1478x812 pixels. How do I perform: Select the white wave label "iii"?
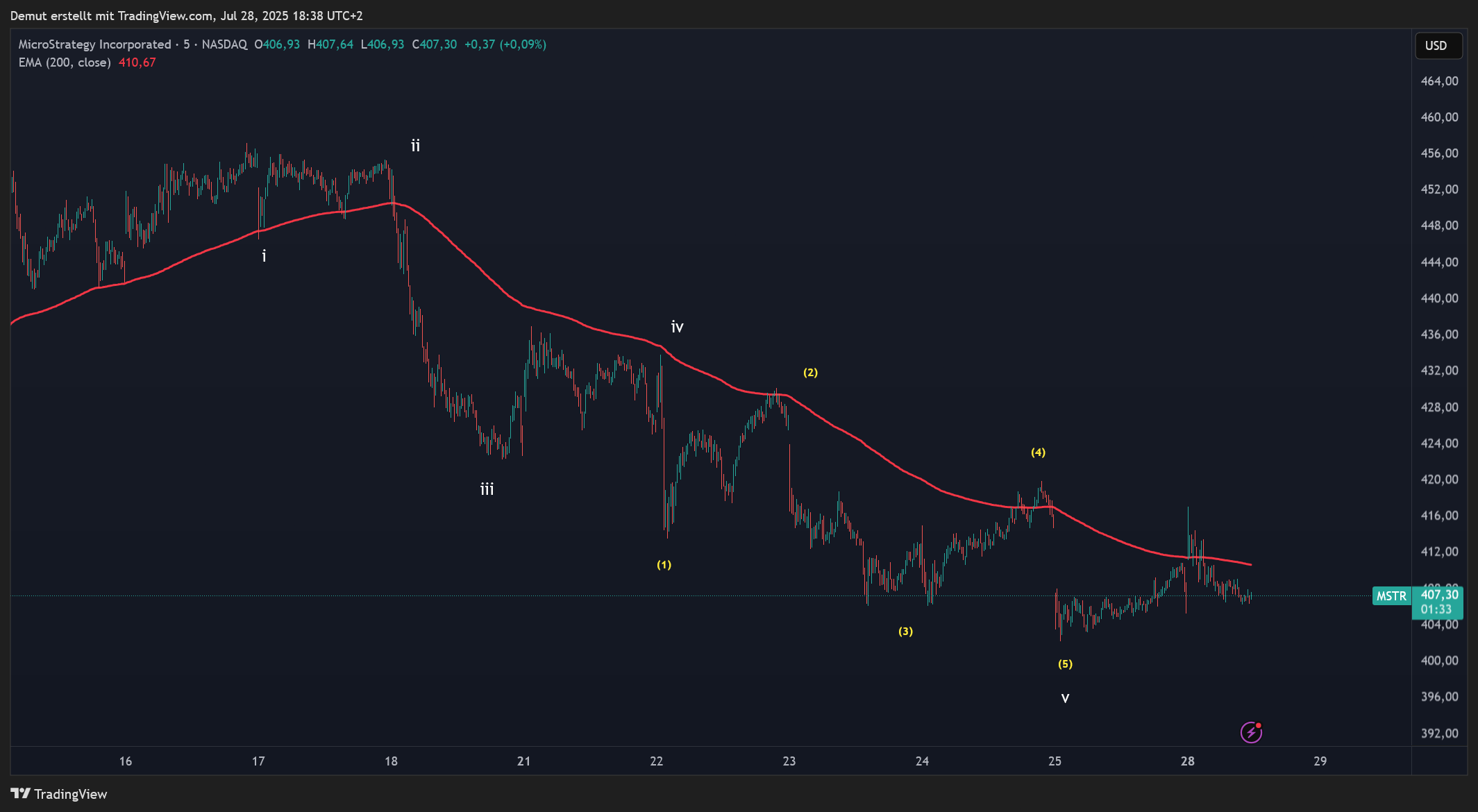(x=487, y=489)
